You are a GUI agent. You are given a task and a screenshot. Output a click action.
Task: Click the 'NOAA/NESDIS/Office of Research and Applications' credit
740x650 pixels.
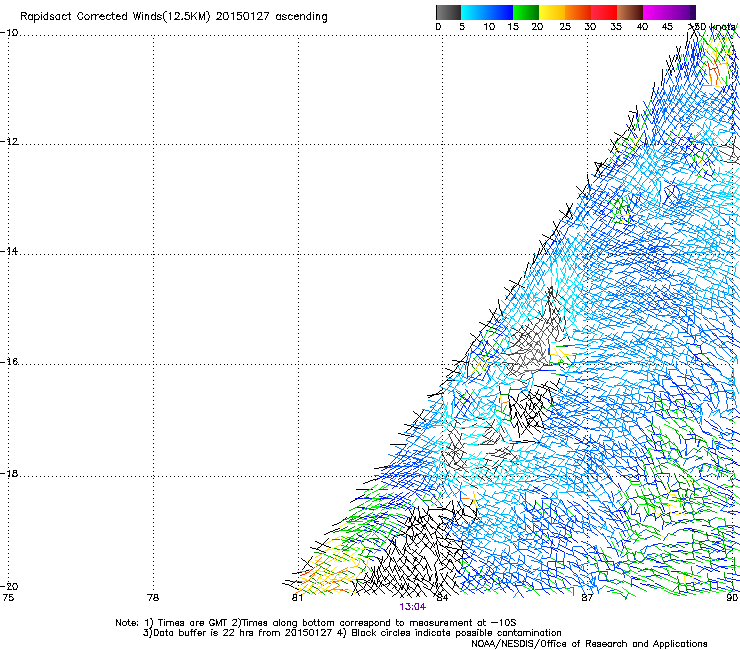point(589,644)
